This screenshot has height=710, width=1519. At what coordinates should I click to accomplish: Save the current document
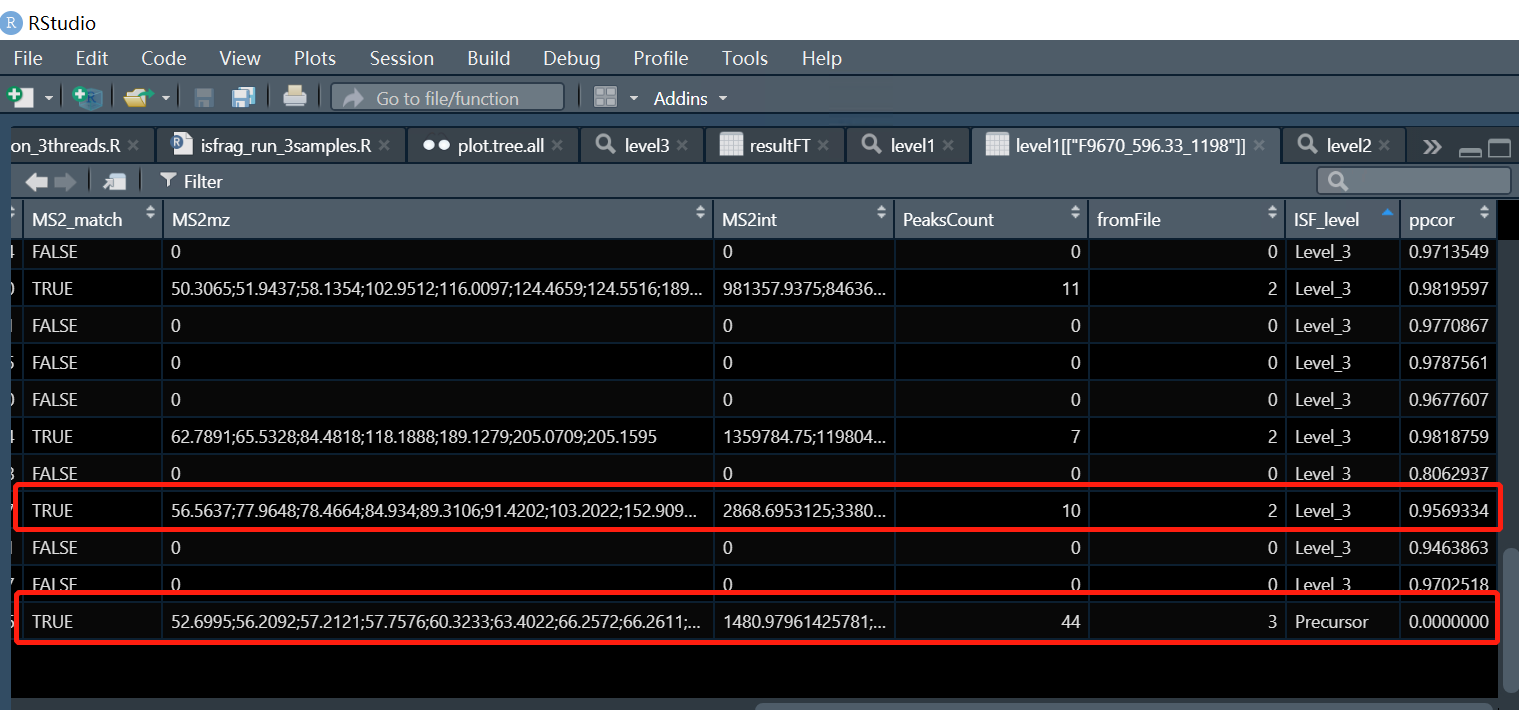[203, 96]
